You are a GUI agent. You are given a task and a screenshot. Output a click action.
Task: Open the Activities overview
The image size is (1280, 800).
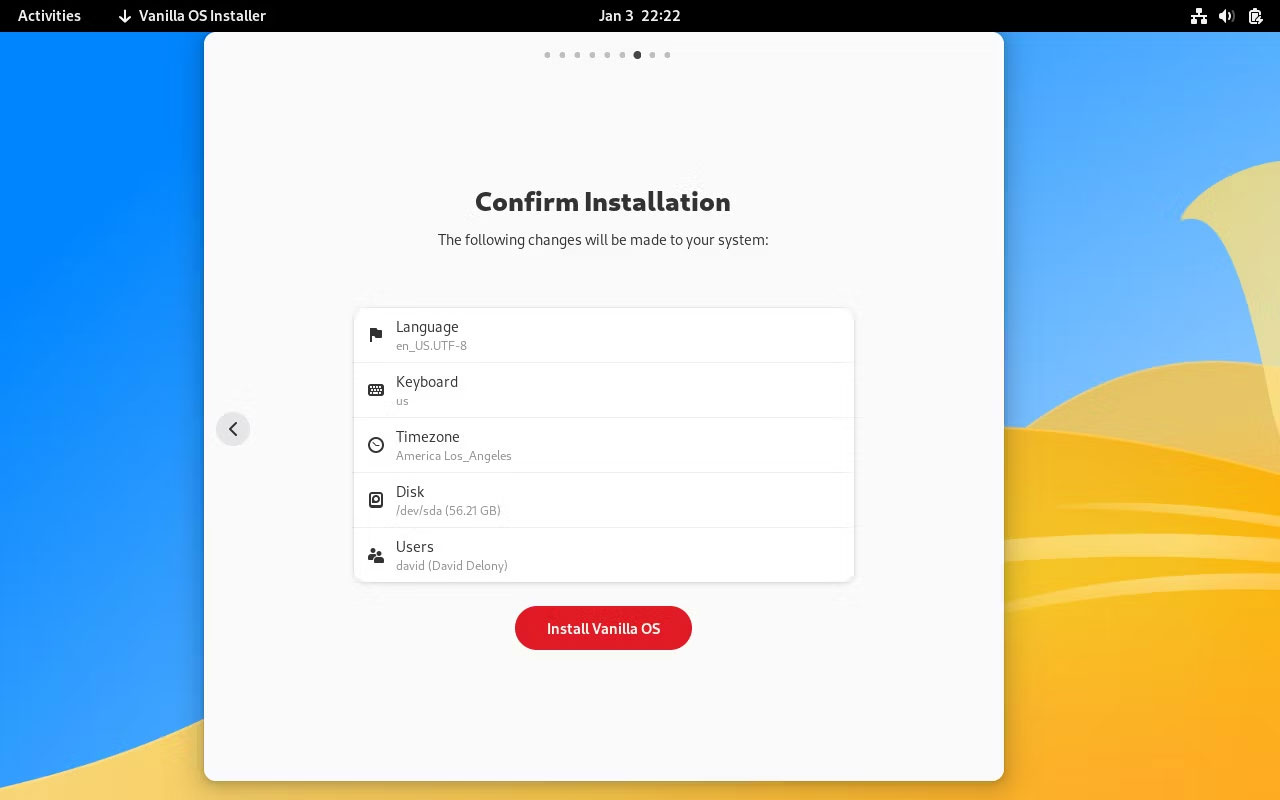click(49, 16)
